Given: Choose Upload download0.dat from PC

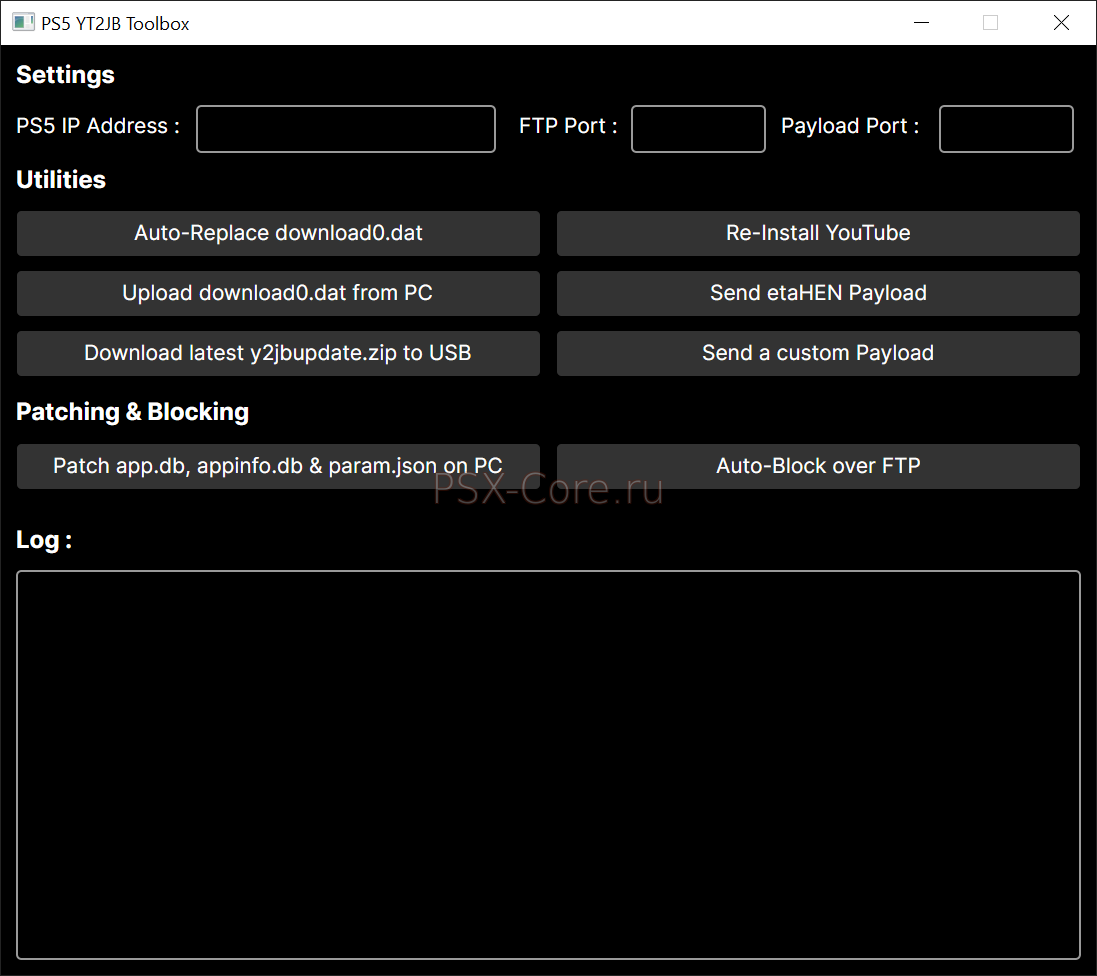Looking at the screenshot, I should pos(278,293).
